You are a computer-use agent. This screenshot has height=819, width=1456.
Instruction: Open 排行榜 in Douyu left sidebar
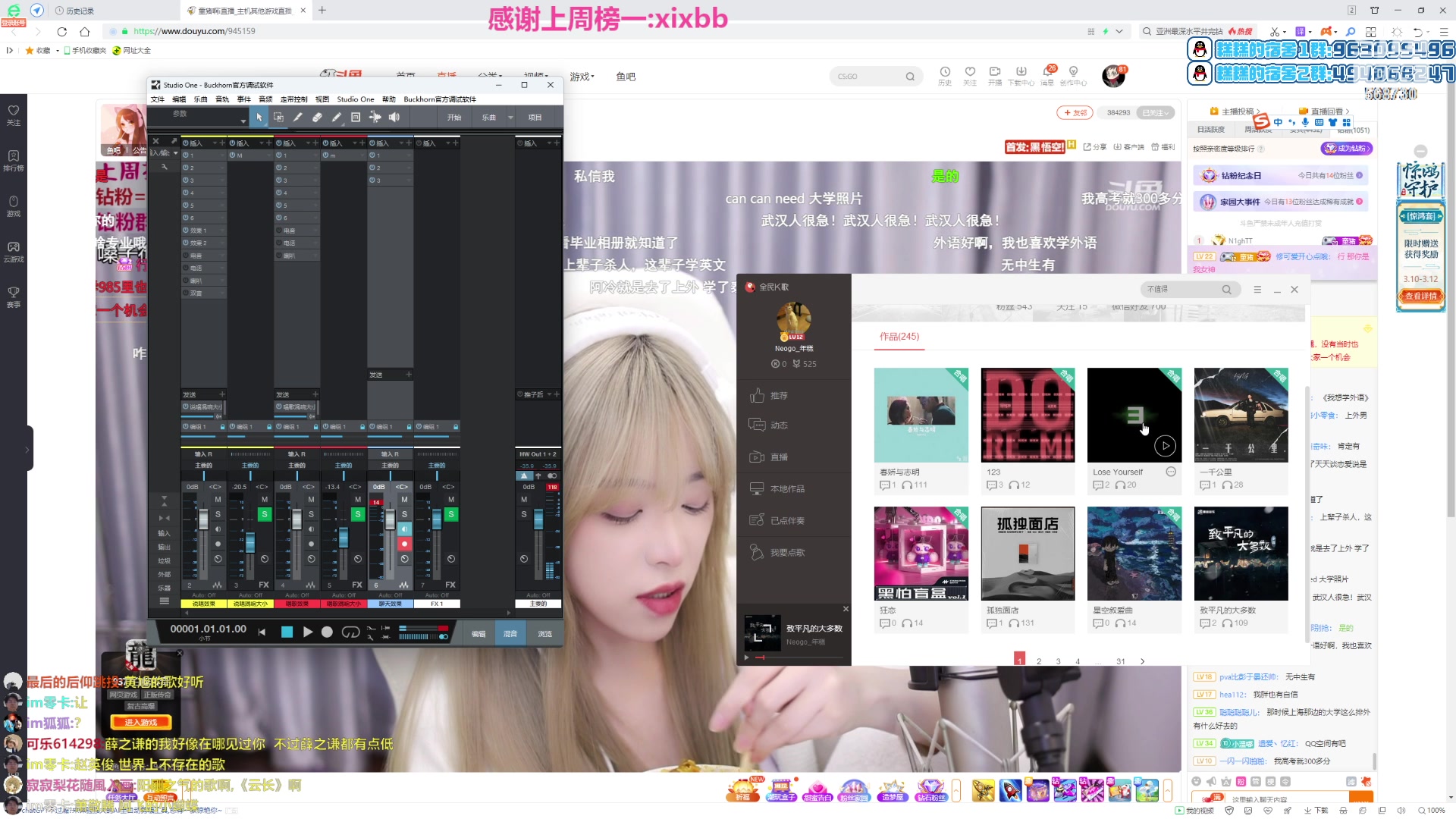[x=14, y=161]
